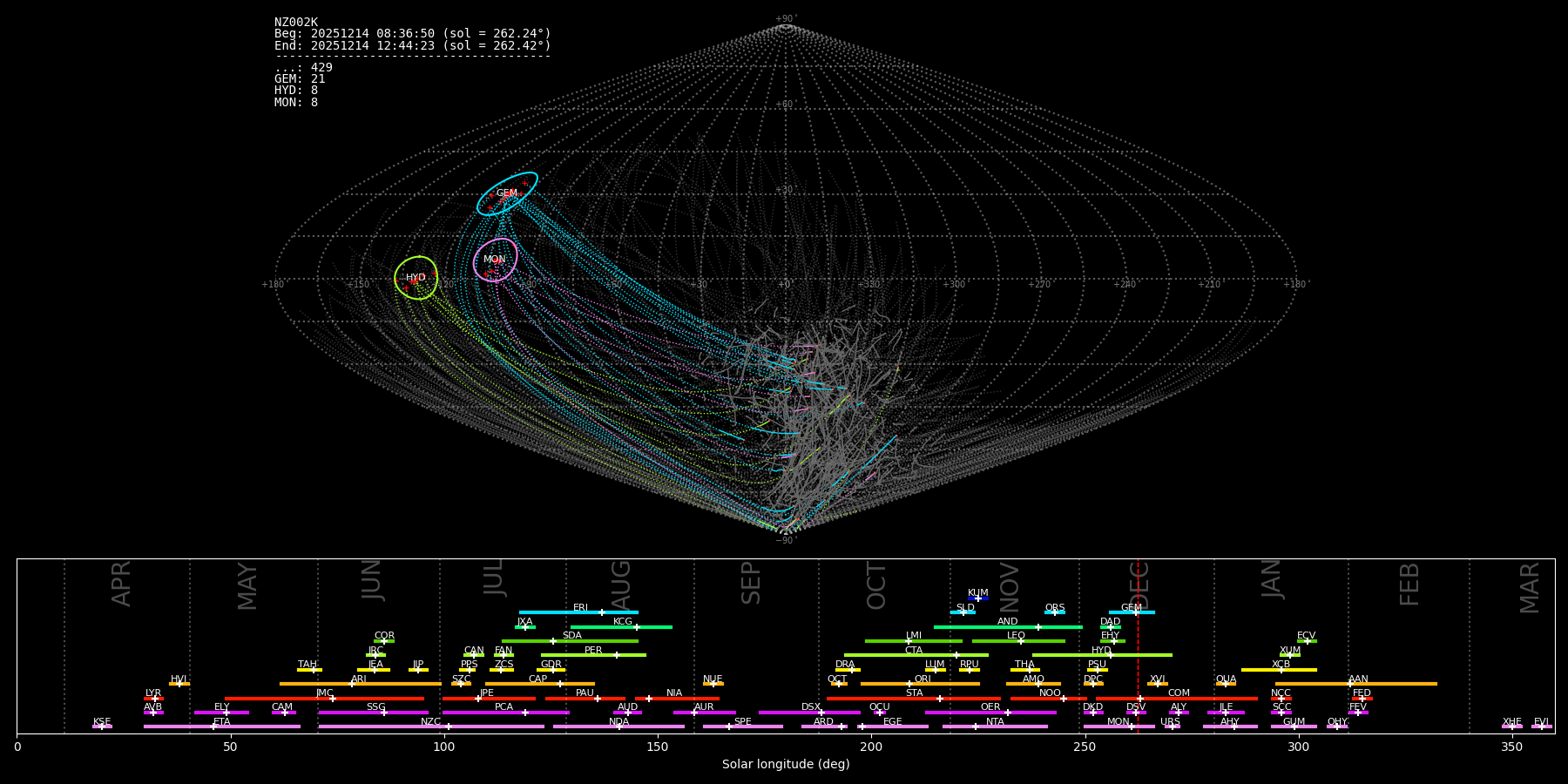Click the URS shower label in timeline
This screenshot has height=784, width=1568.
tap(1170, 722)
